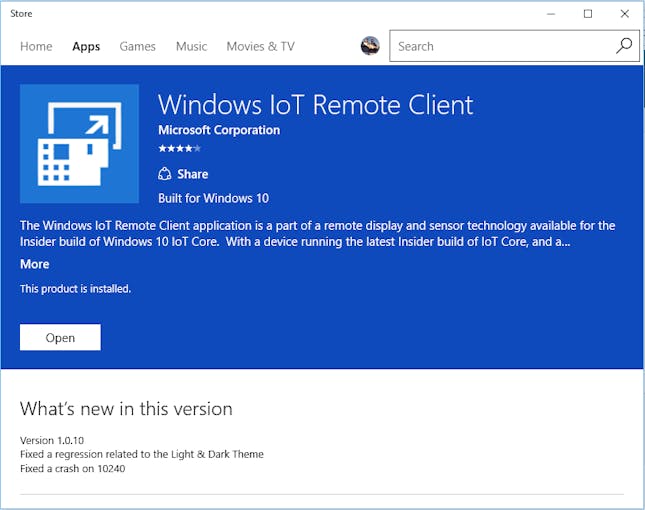Type in the Search box
Viewport: 645px width, 510px height.
coord(500,46)
